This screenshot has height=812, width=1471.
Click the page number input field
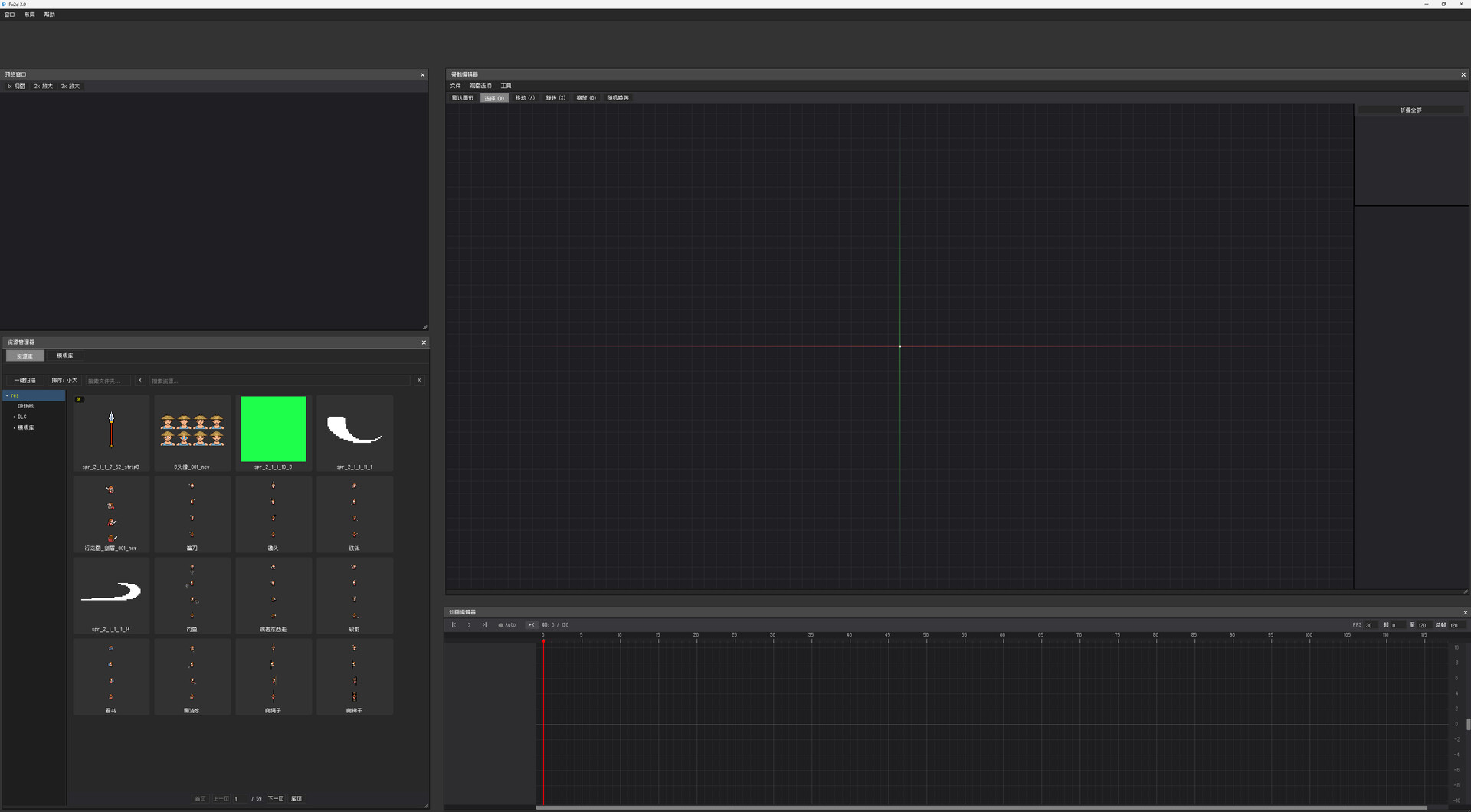[241, 799]
